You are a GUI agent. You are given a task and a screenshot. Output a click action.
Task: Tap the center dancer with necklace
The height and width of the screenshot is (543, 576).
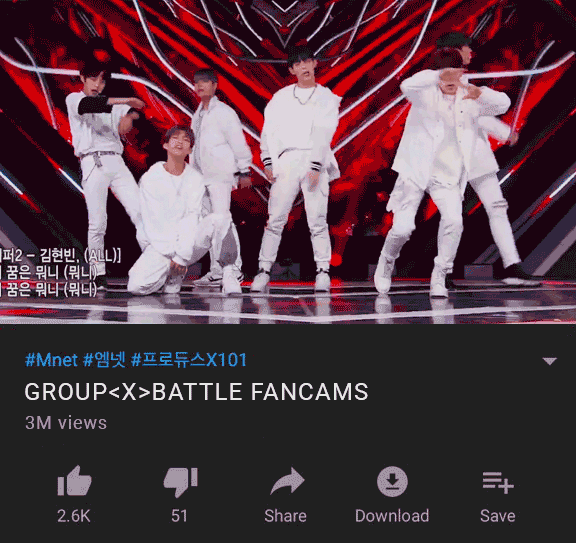click(299, 169)
